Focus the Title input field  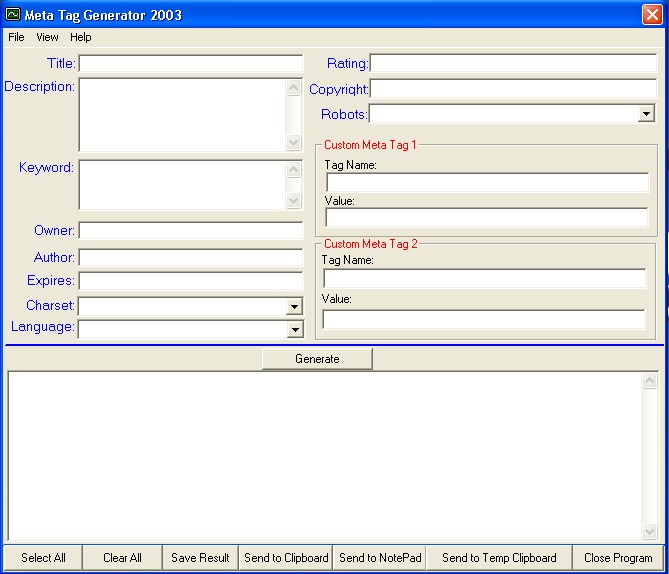190,64
